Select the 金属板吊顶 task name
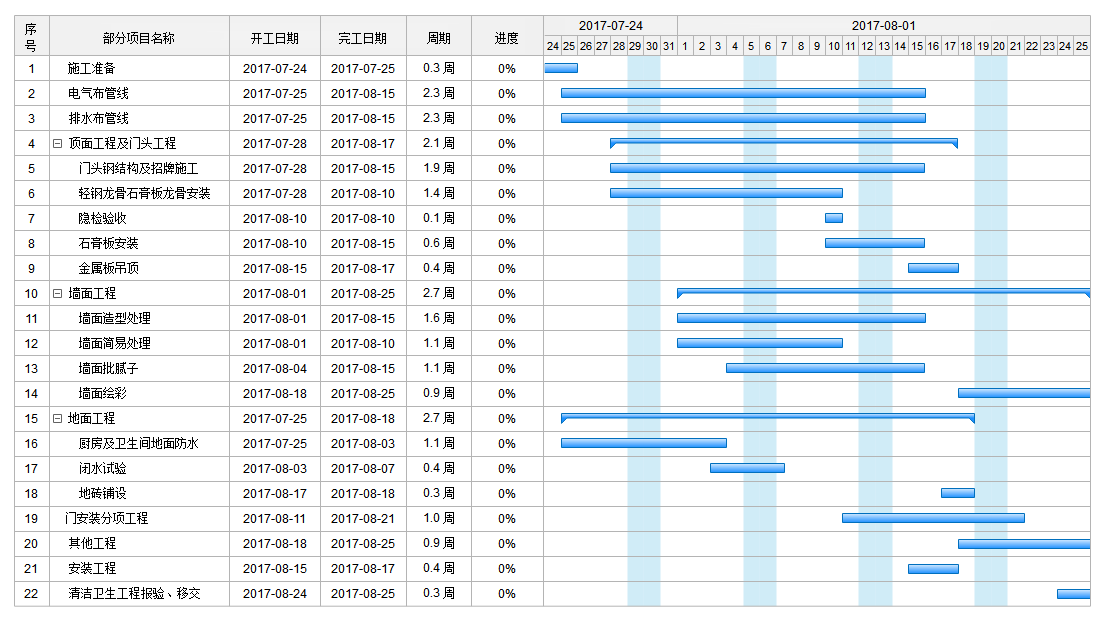Viewport: 1106px width, 619px height. [x=109, y=268]
